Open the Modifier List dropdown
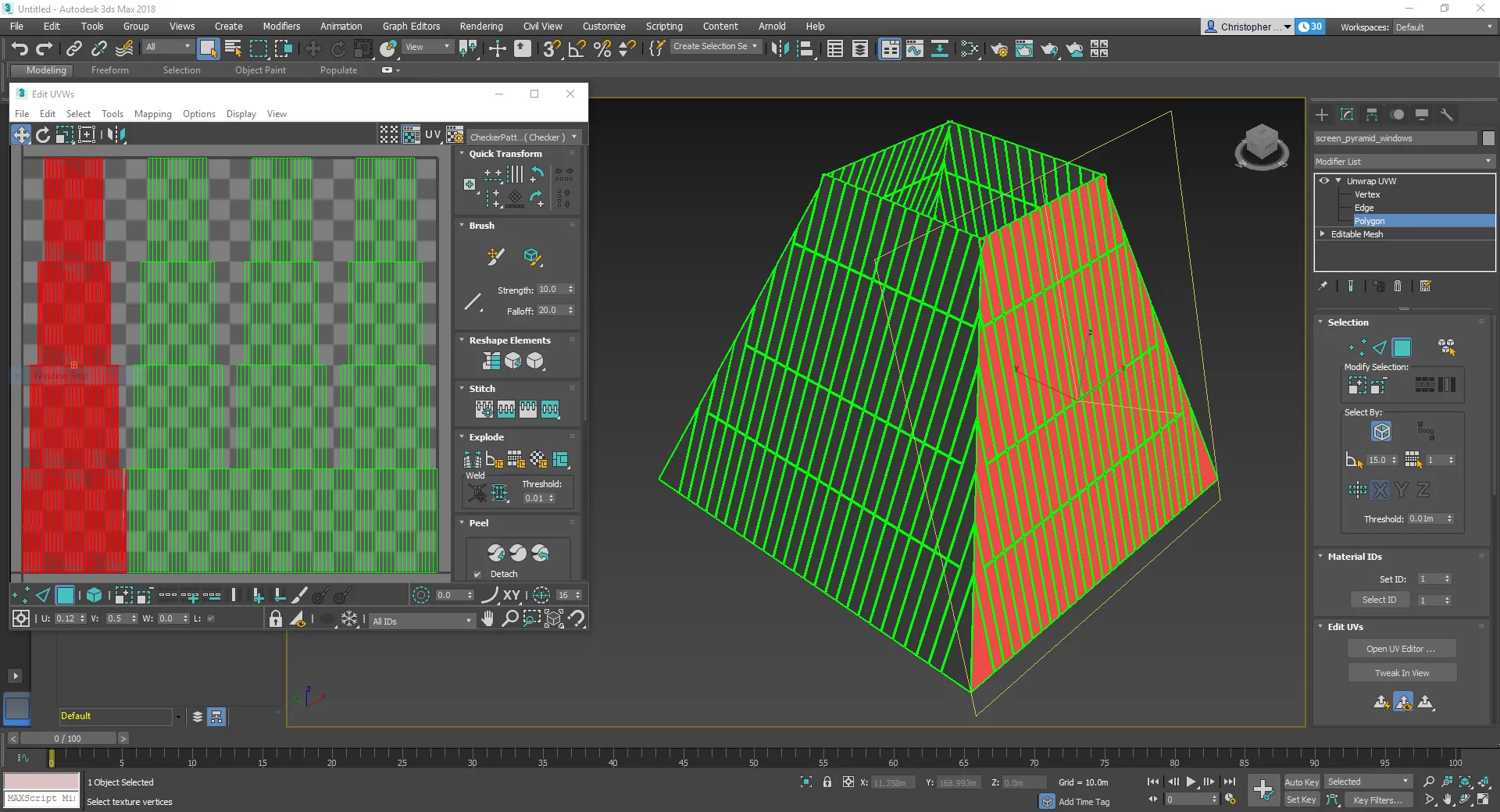Screen dimensions: 1500x812 (1404, 162)
